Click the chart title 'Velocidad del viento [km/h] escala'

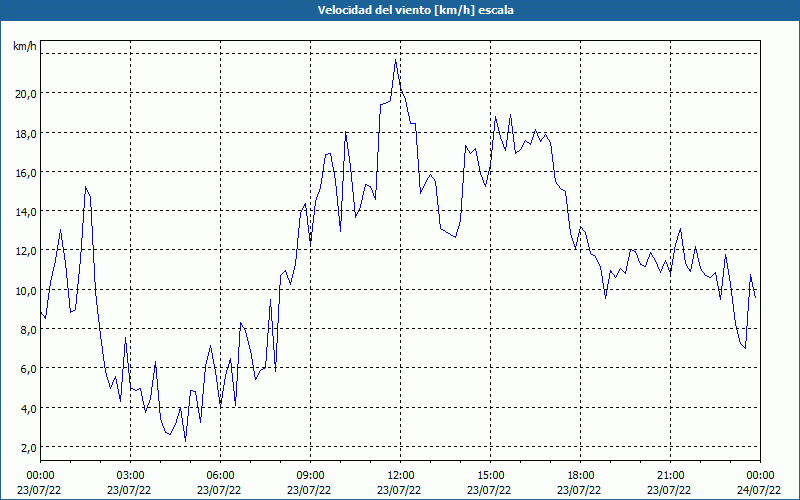coord(415,10)
